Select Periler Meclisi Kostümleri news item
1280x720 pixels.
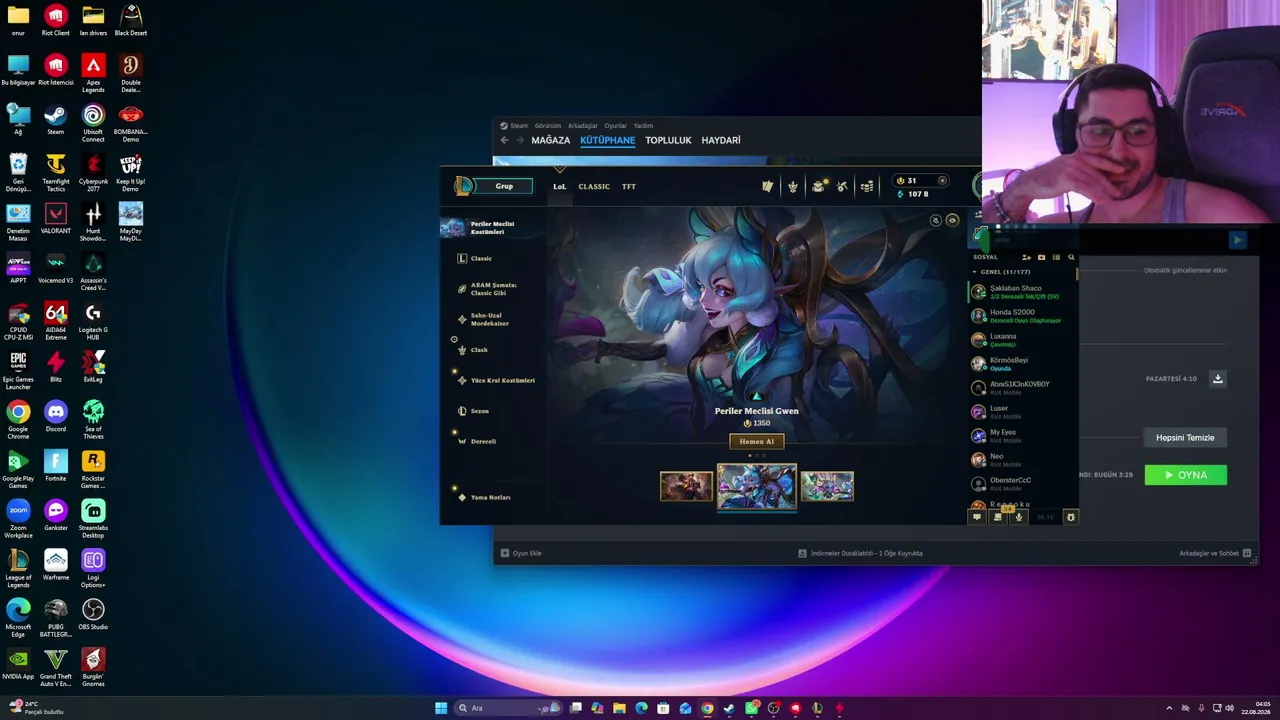click(x=493, y=228)
